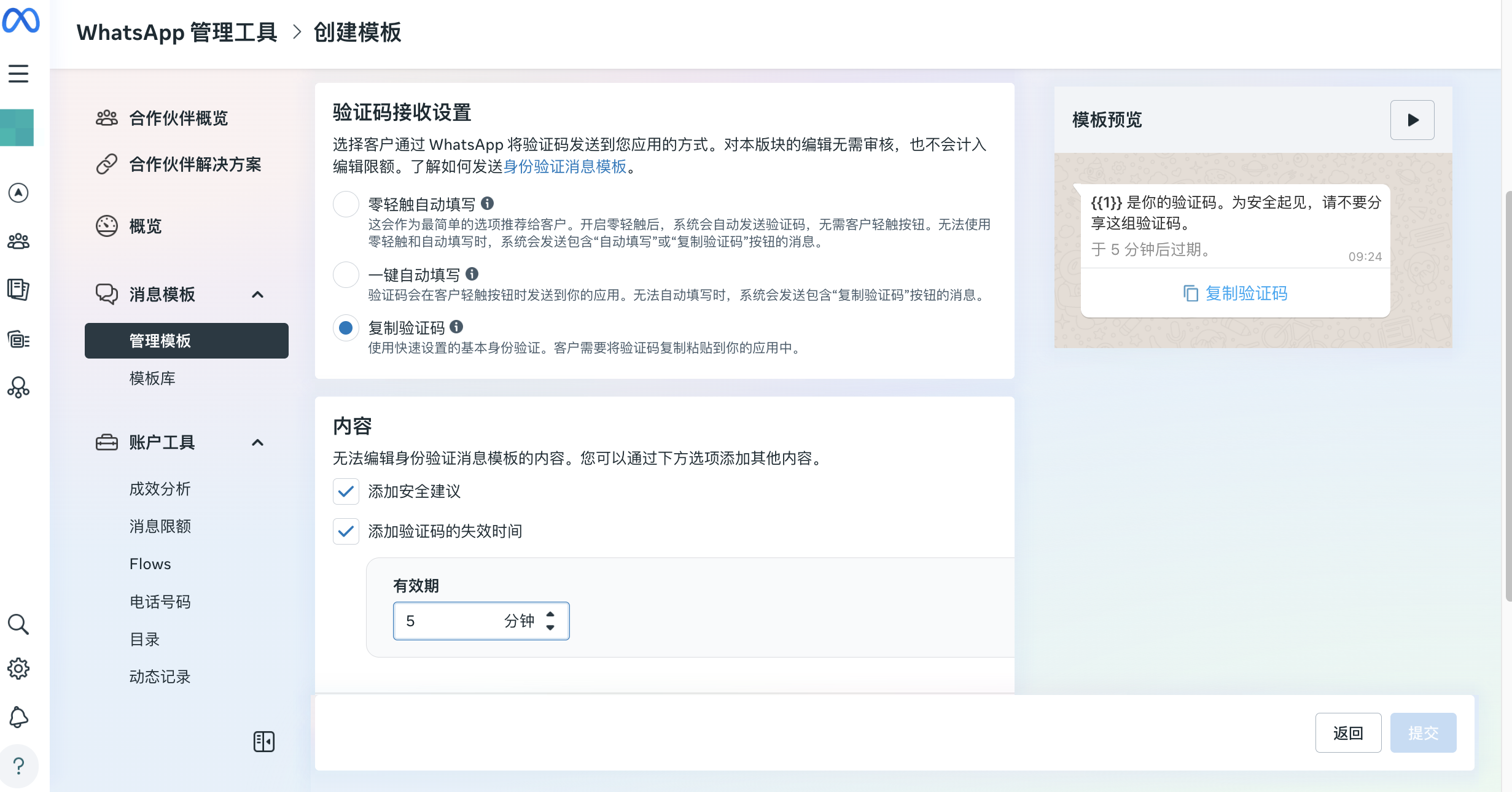Play the template preview

point(1412,120)
